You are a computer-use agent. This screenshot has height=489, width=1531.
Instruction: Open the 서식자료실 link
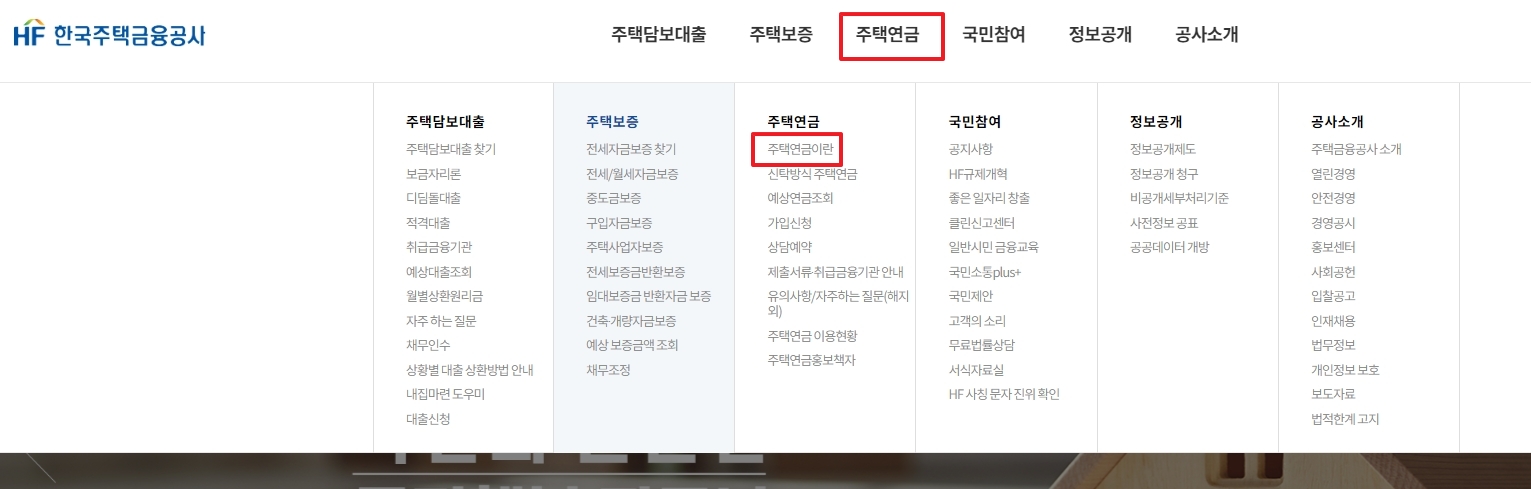click(976, 370)
